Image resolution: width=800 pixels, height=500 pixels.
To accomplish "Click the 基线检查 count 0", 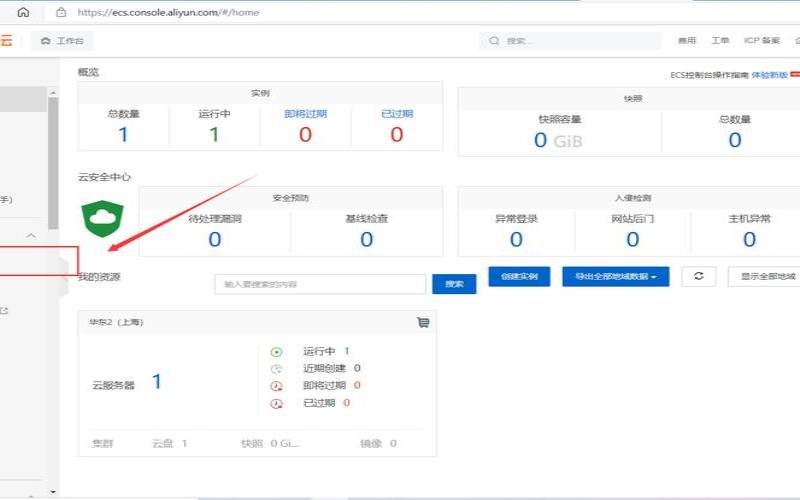I will [x=366, y=239].
